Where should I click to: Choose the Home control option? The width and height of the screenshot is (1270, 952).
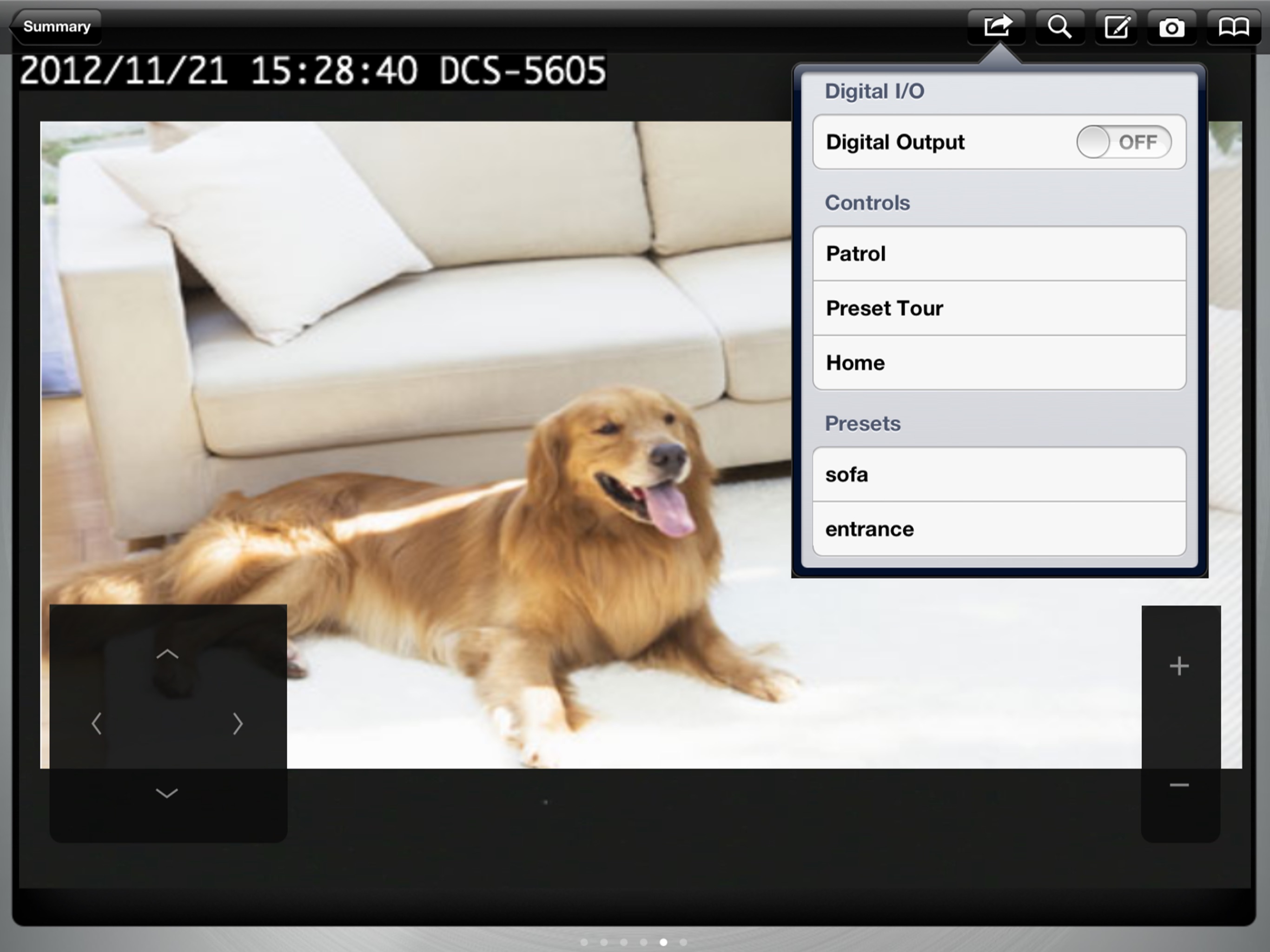click(999, 363)
